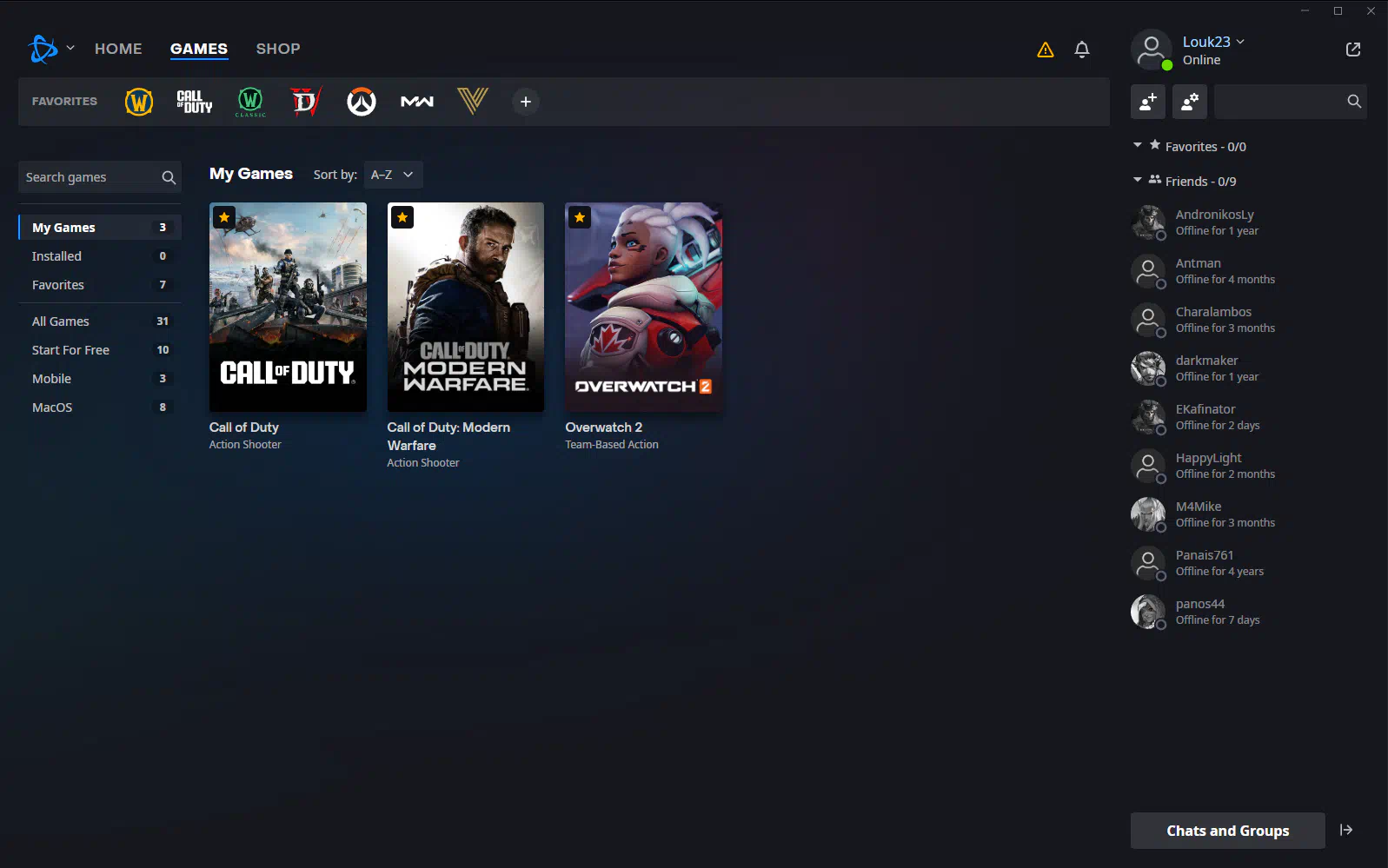Select friend HappyLight
1388x868 pixels.
point(1248,466)
